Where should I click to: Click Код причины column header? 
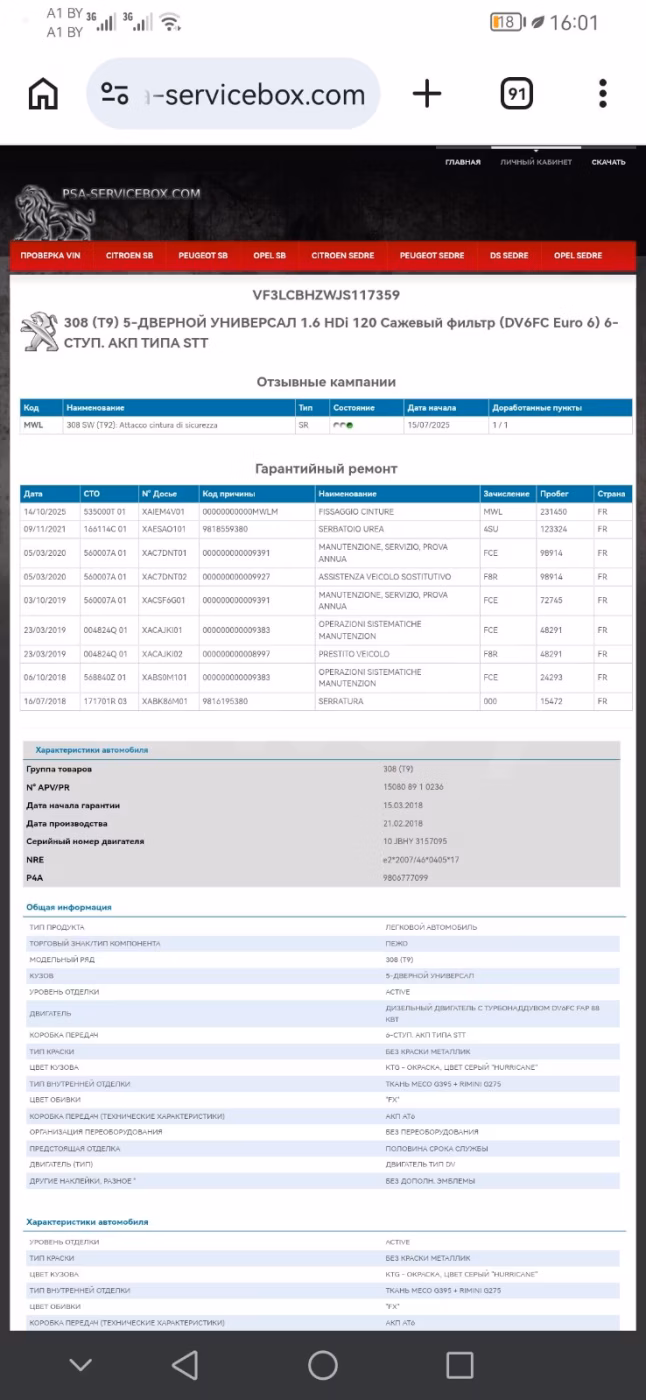coord(228,494)
